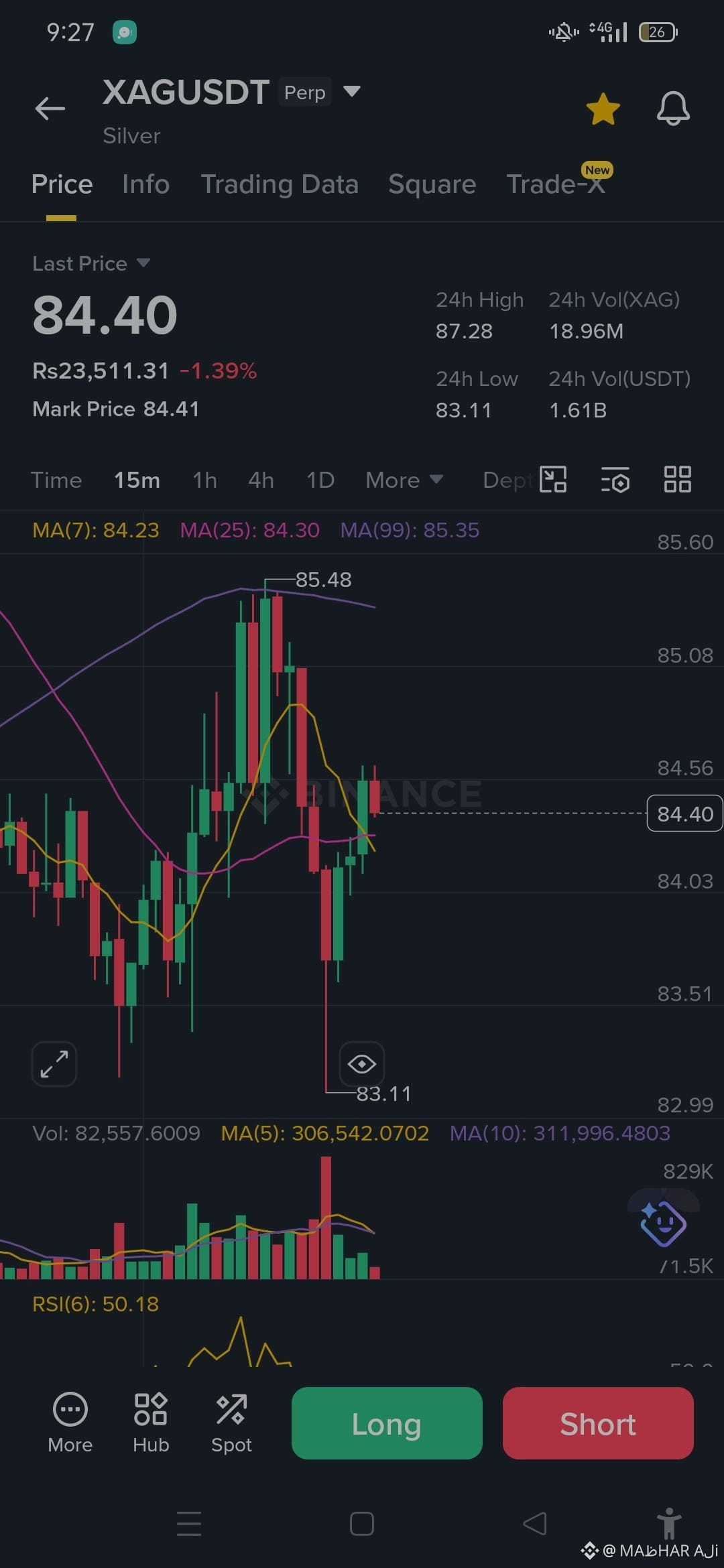Tap the red Short button
The height and width of the screenshot is (1568, 724).
598,1424
